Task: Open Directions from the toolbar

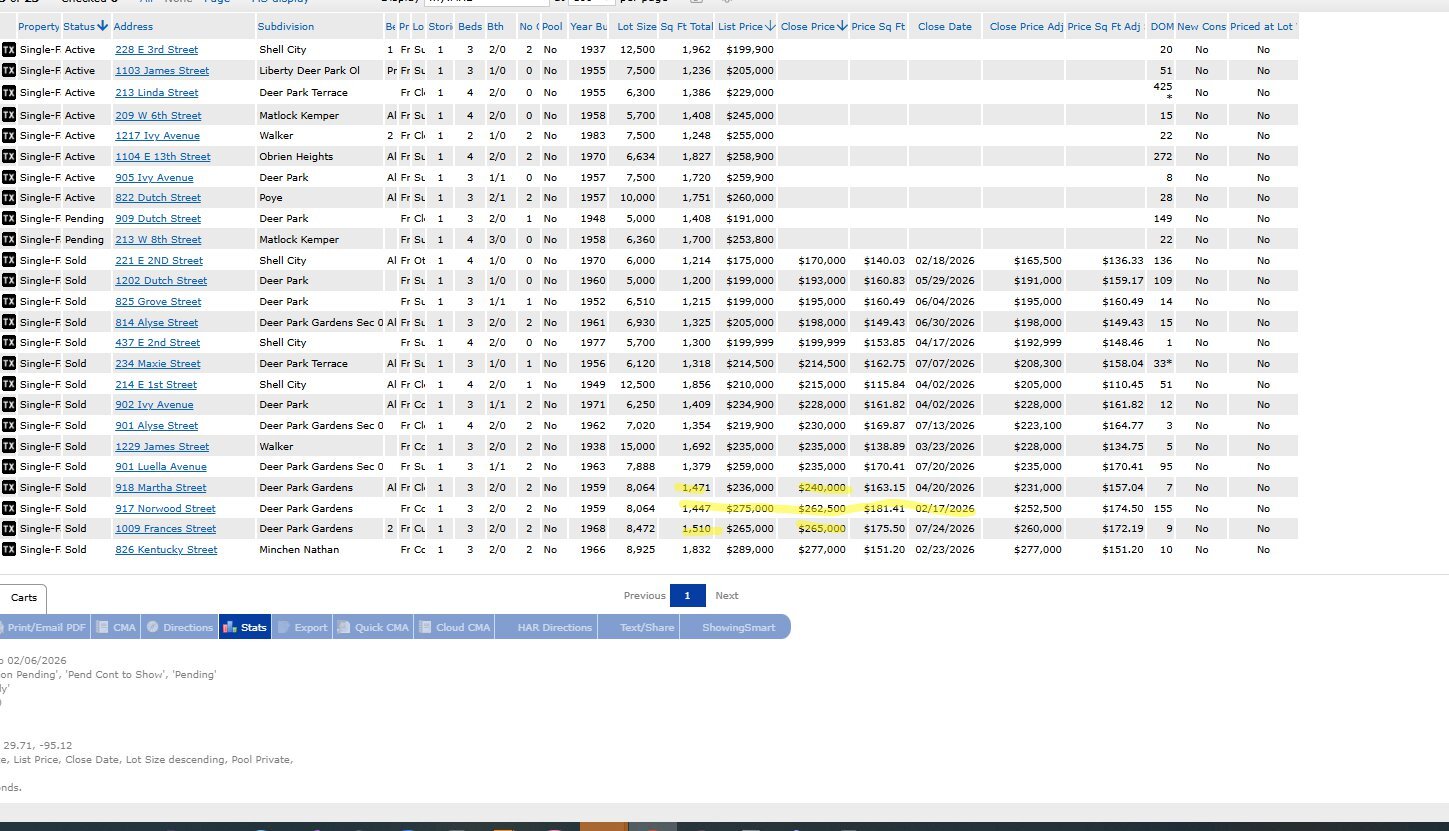Action: coord(179,627)
